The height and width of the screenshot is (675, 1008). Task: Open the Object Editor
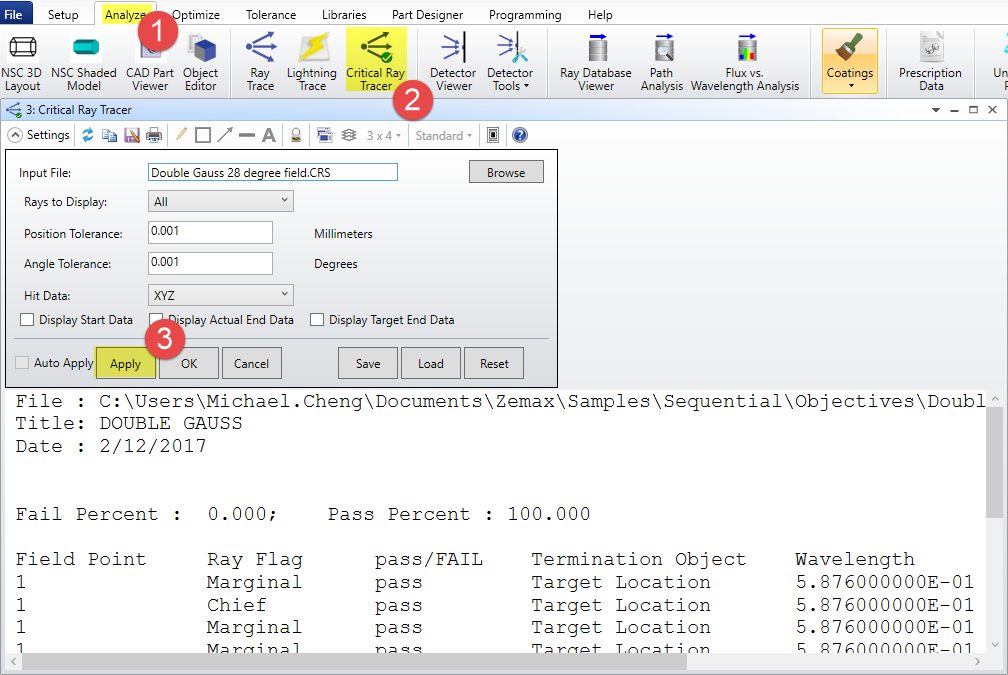[200, 63]
